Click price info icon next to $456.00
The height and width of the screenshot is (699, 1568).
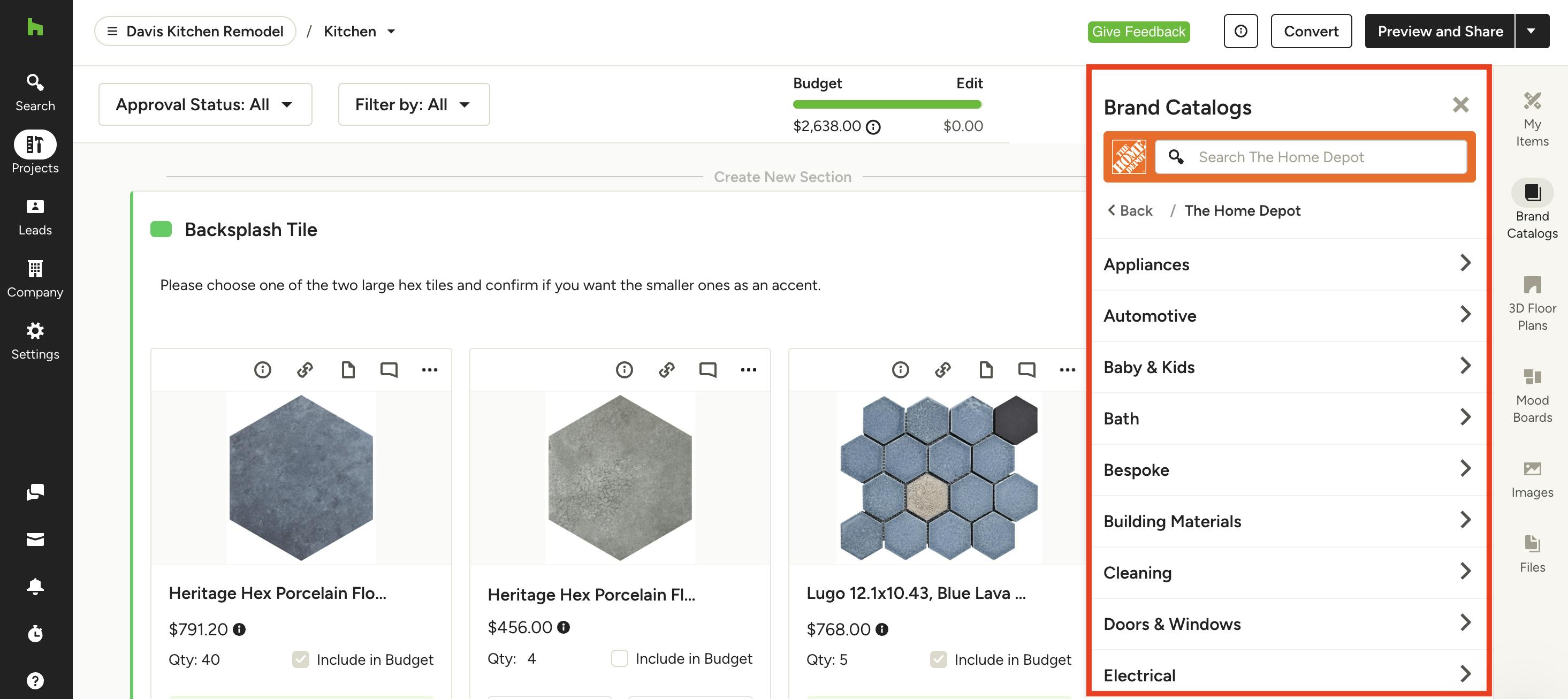click(564, 627)
